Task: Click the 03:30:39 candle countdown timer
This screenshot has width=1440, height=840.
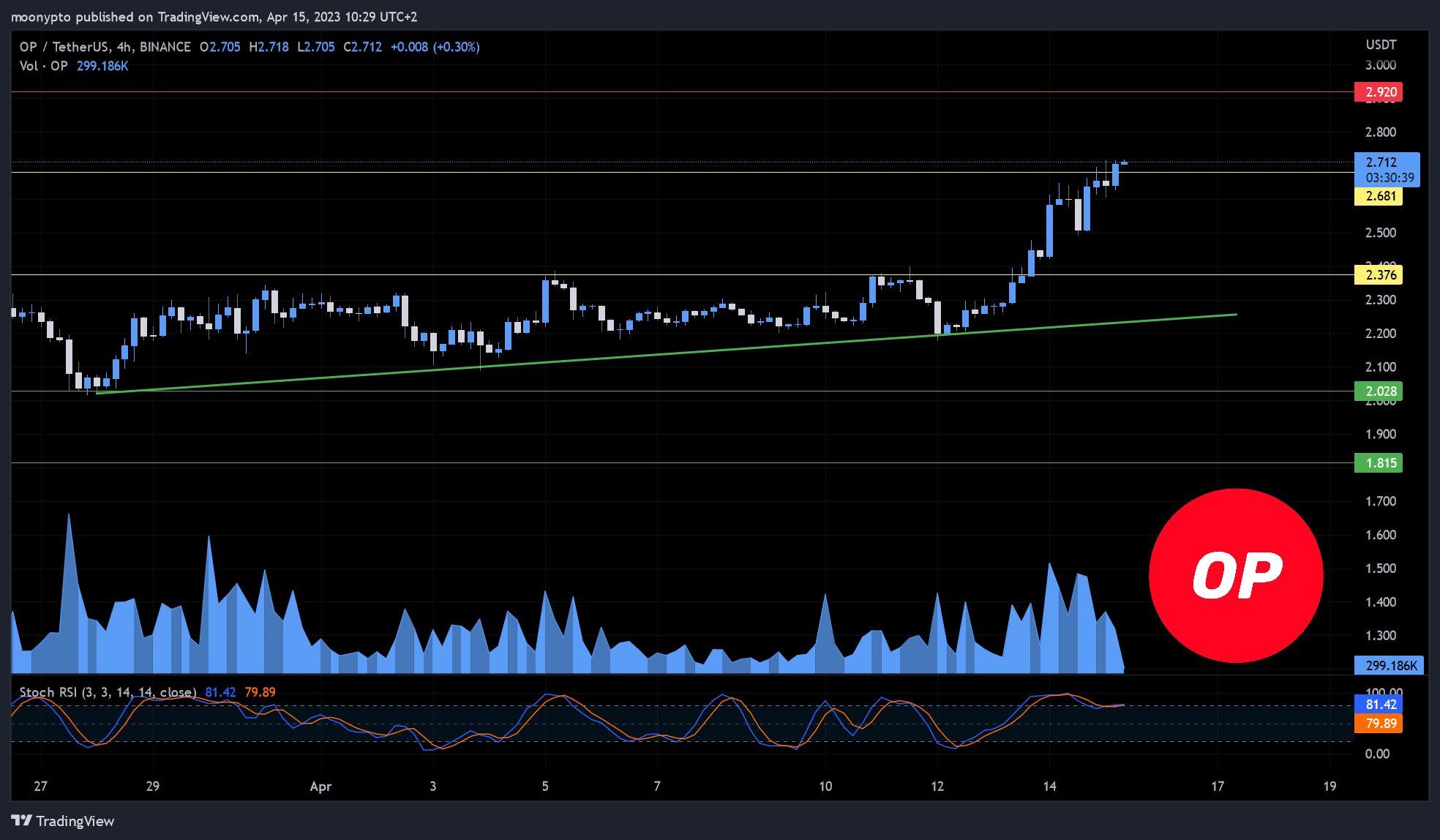Action: point(1390,178)
